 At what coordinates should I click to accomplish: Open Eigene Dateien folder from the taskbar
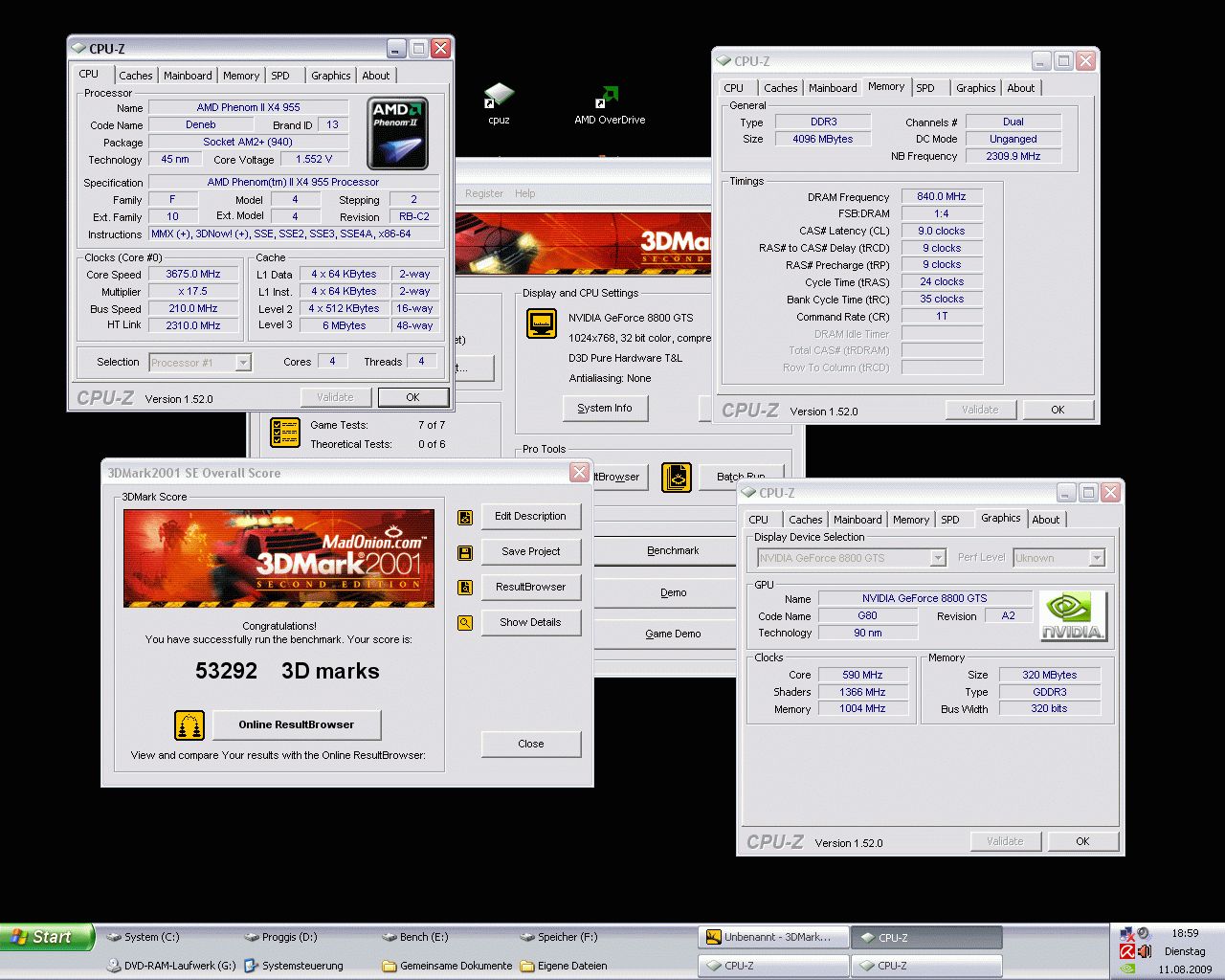click(x=564, y=966)
